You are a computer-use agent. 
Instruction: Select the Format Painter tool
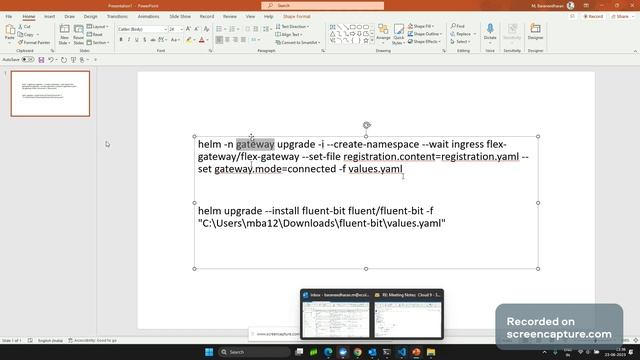(x=34, y=42)
